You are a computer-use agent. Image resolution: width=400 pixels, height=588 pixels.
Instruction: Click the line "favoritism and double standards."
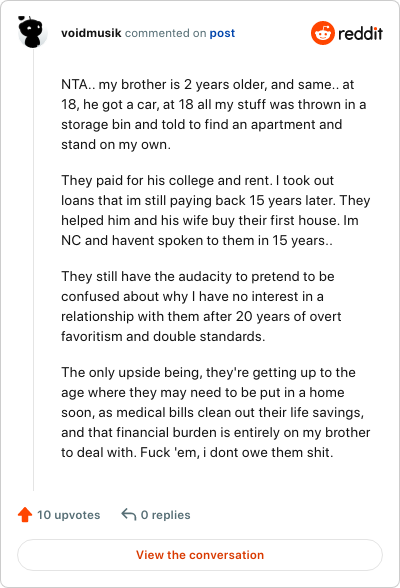163,336
